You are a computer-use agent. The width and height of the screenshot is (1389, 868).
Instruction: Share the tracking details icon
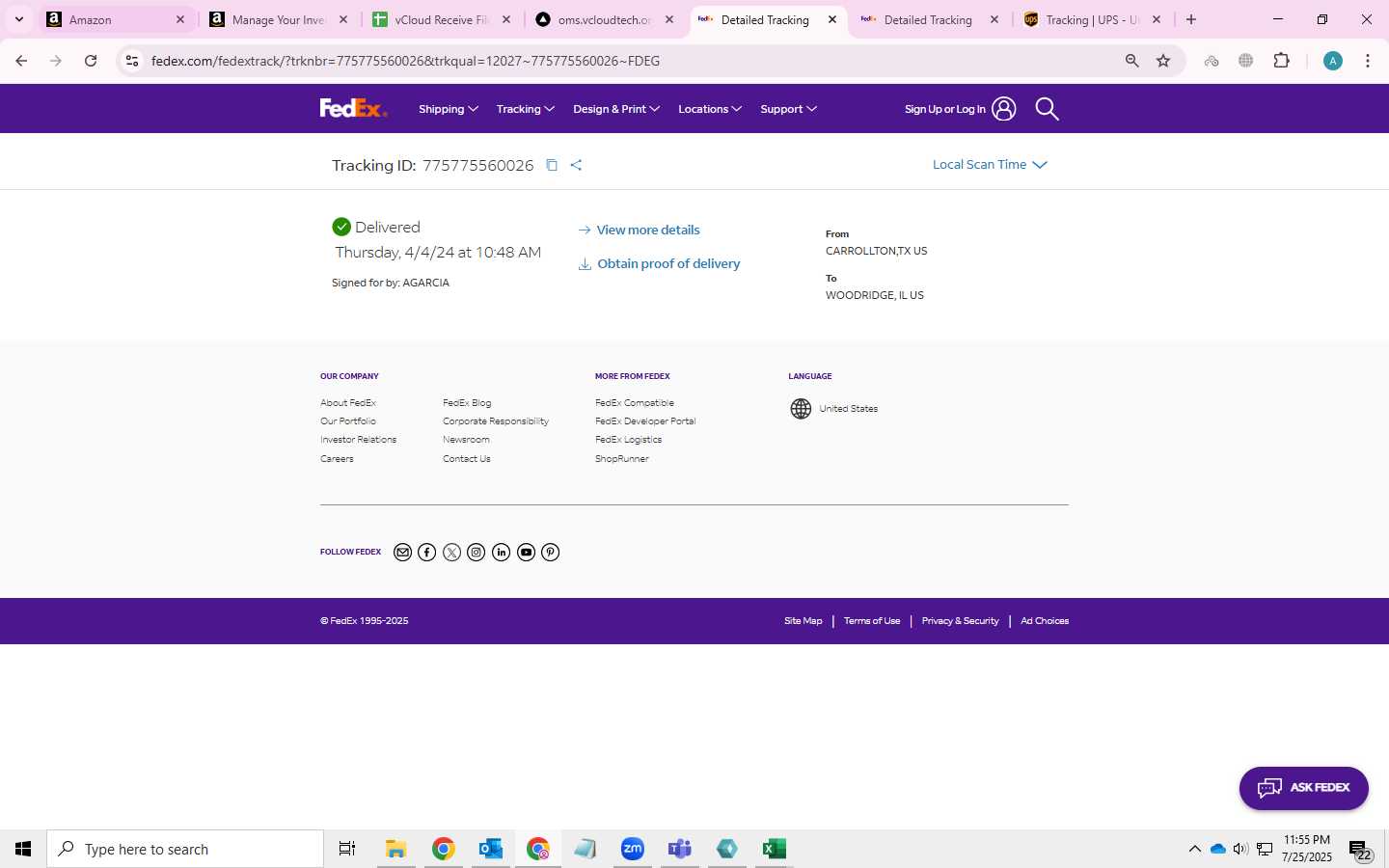pyautogui.click(x=576, y=165)
